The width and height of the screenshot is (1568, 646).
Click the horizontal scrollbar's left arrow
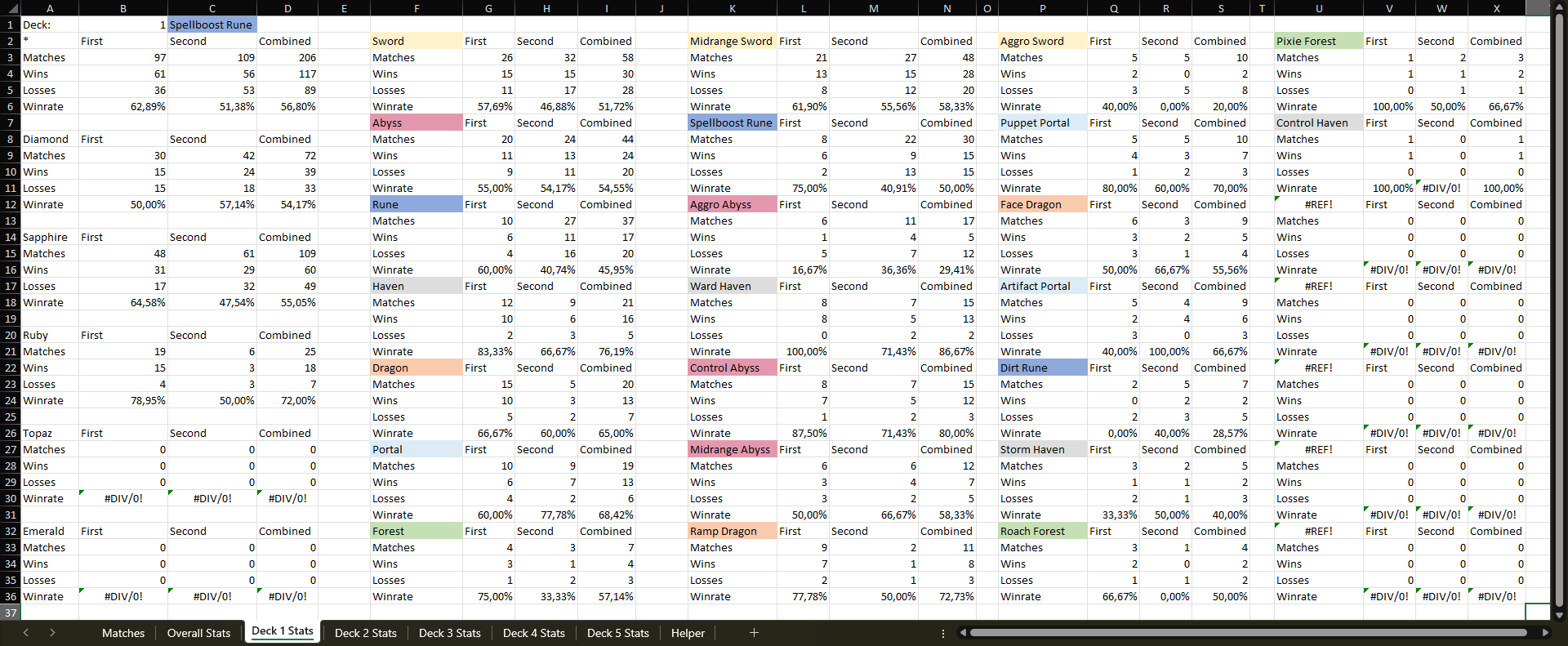pyautogui.click(x=964, y=633)
